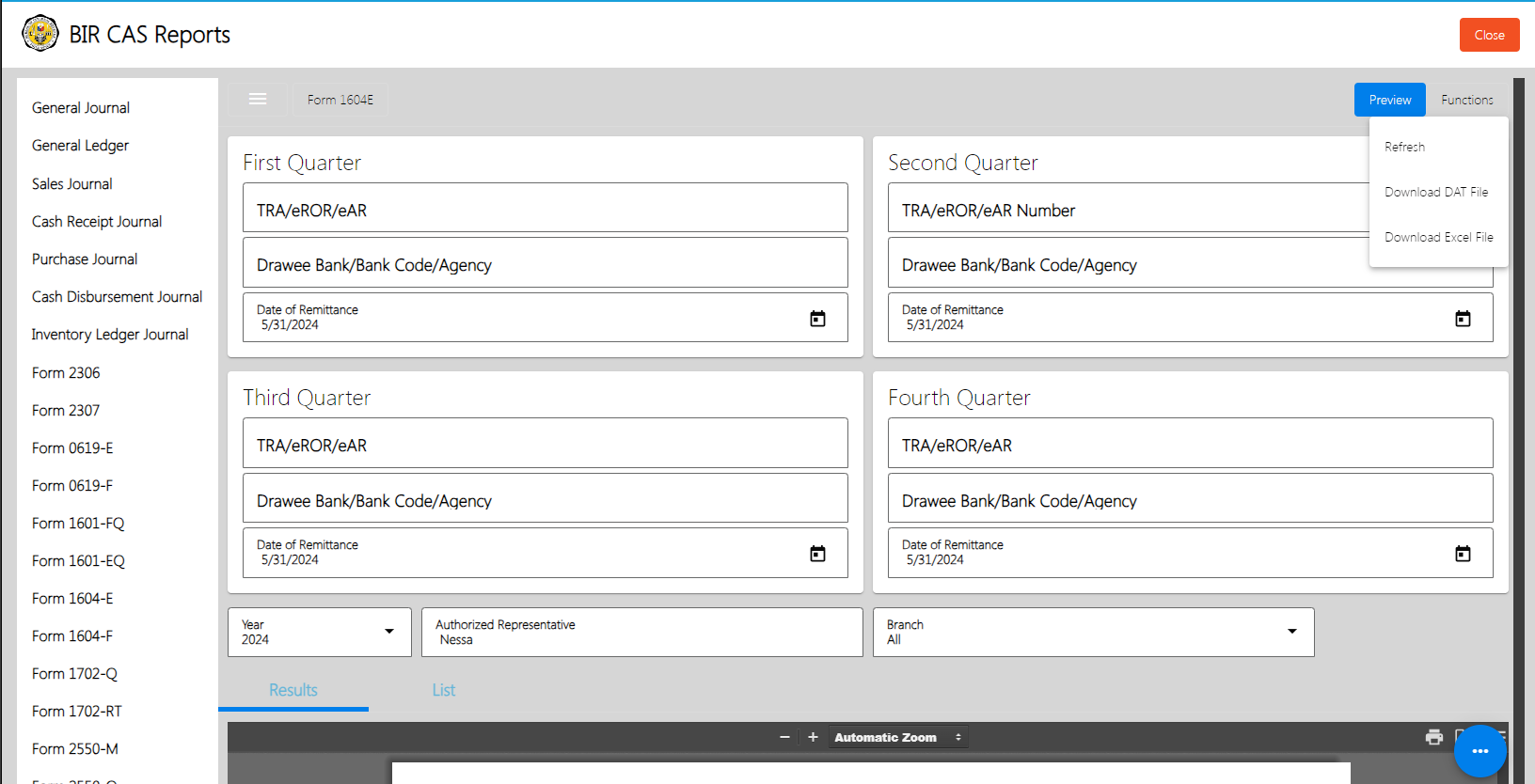Open Fourth Quarter remittance date calendar
Image resolution: width=1535 pixels, height=784 pixels.
1463,554
